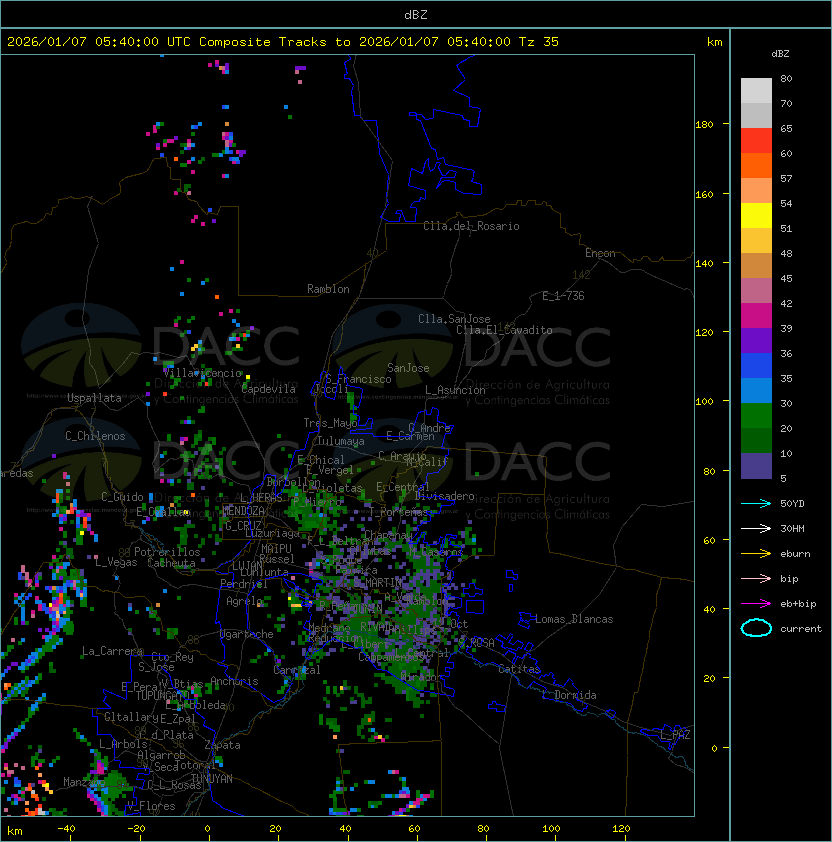The width and height of the screenshot is (832, 842).
Task: Click the 'L_Dormida' place label
Action: (569, 695)
